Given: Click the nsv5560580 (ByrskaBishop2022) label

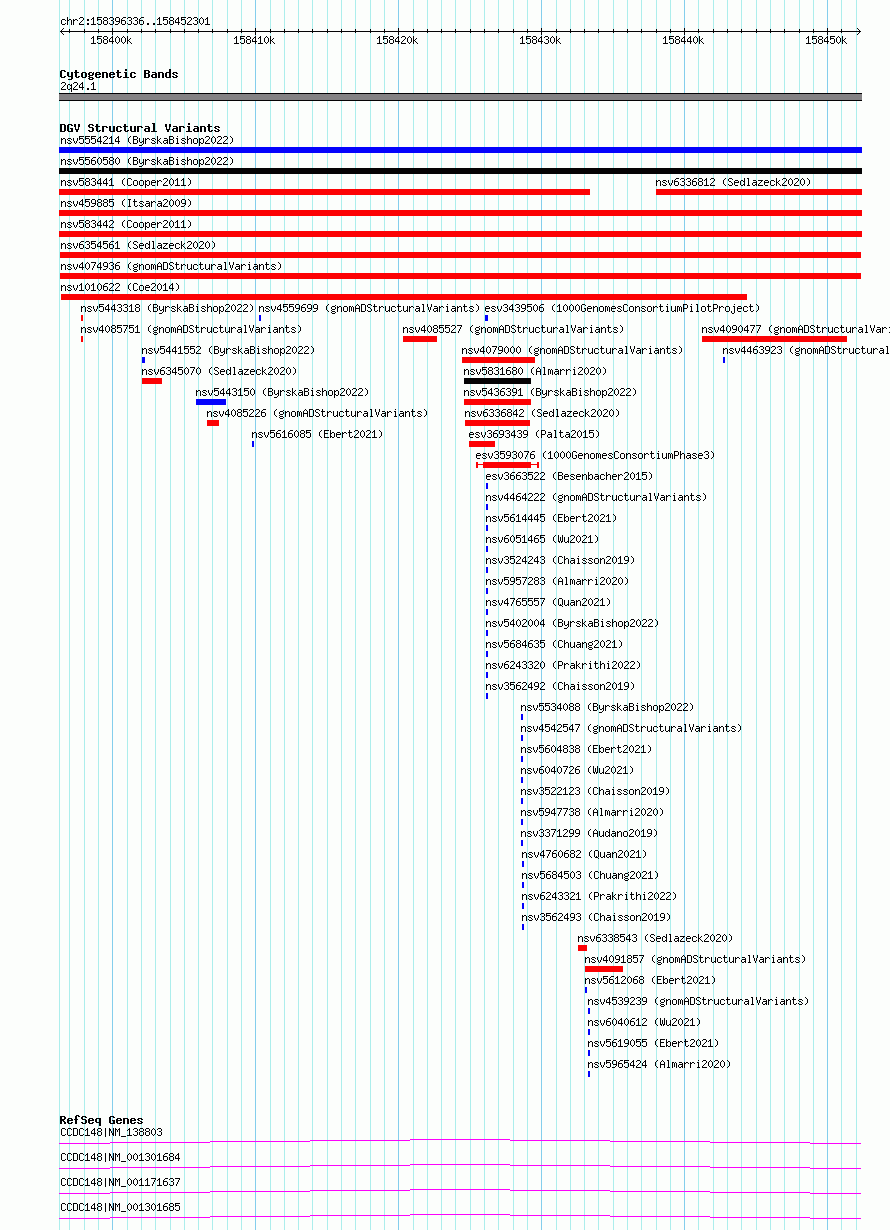Looking at the screenshot, I should (147, 162).
